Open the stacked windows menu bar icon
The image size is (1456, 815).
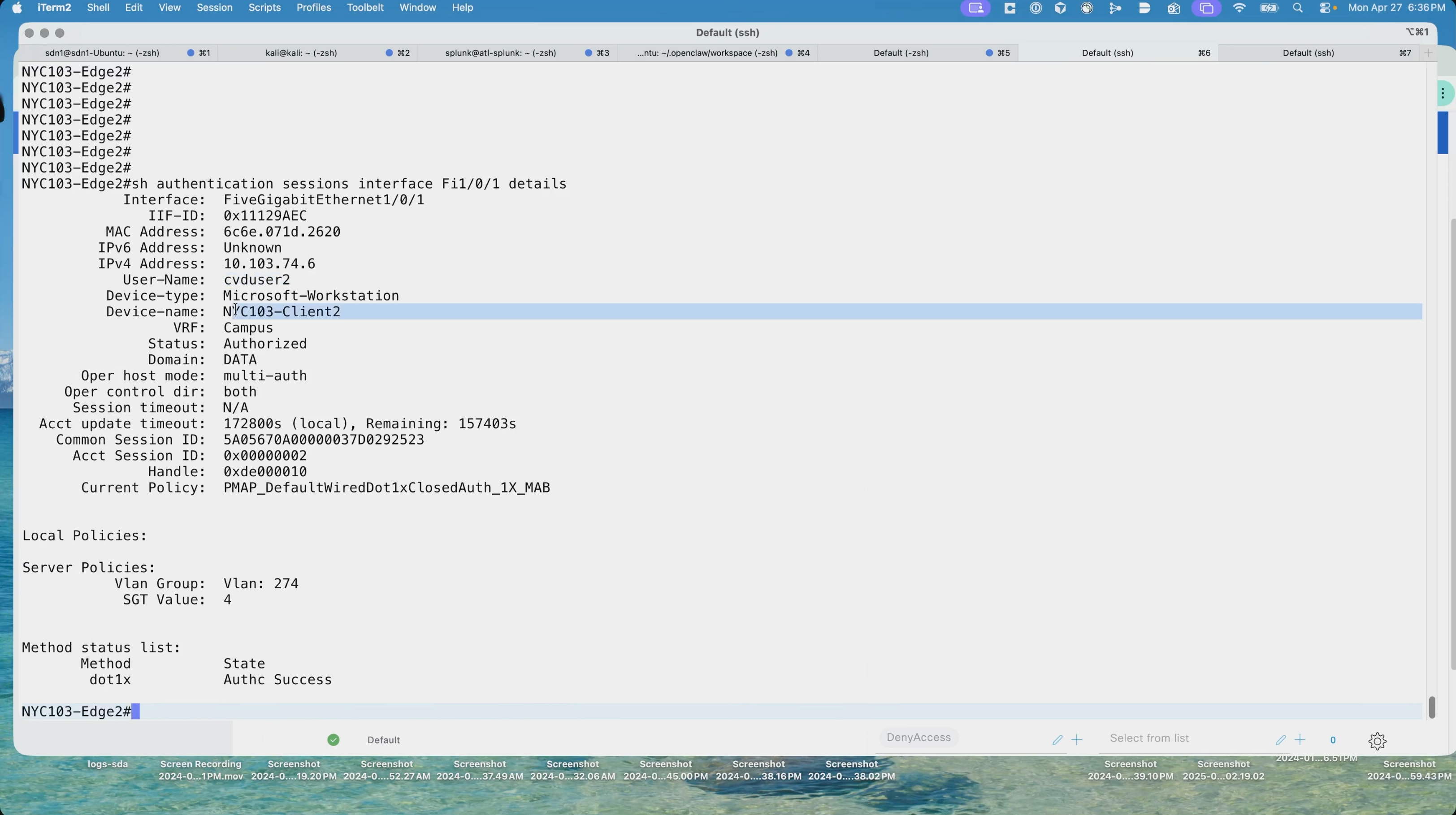[x=1207, y=9]
